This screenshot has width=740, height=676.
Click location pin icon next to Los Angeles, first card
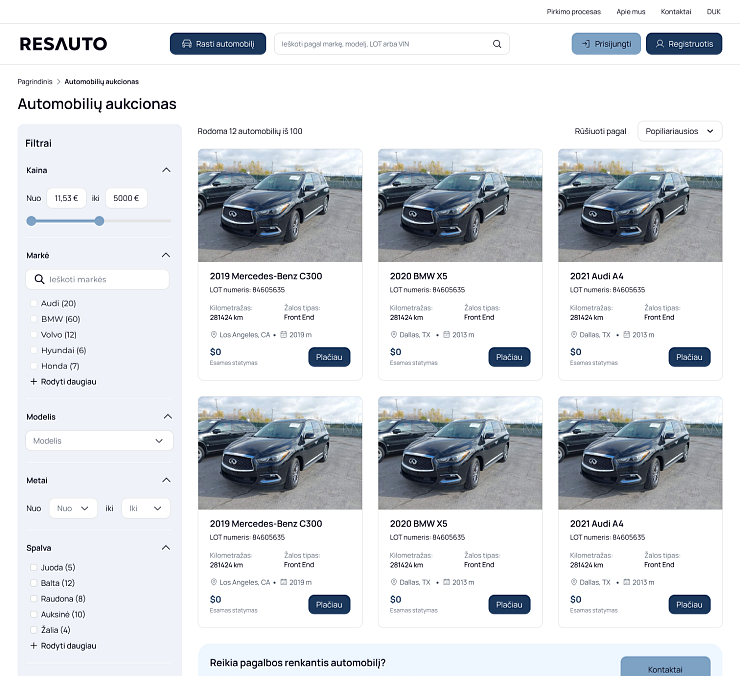[x=213, y=335]
